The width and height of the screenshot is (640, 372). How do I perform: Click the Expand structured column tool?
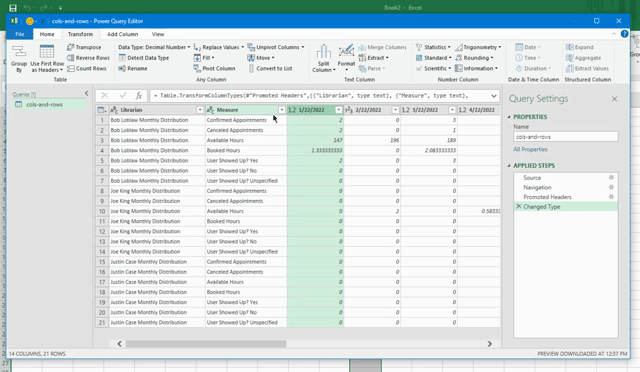click(x=580, y=47)
